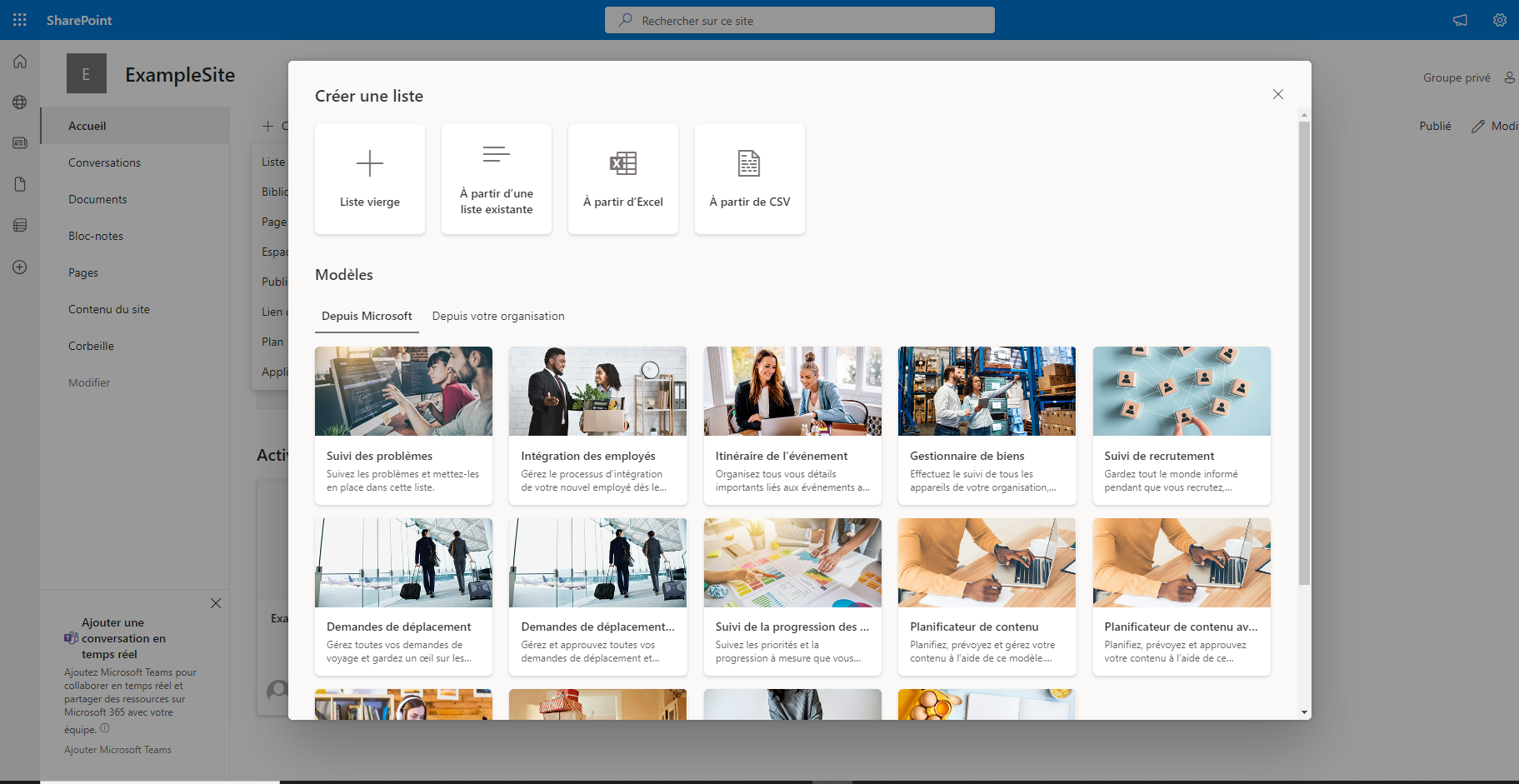The height and width of the screenshot is (784, 1519).
Task: Open the app launcher waffle icon
Action: pos(20,20)
